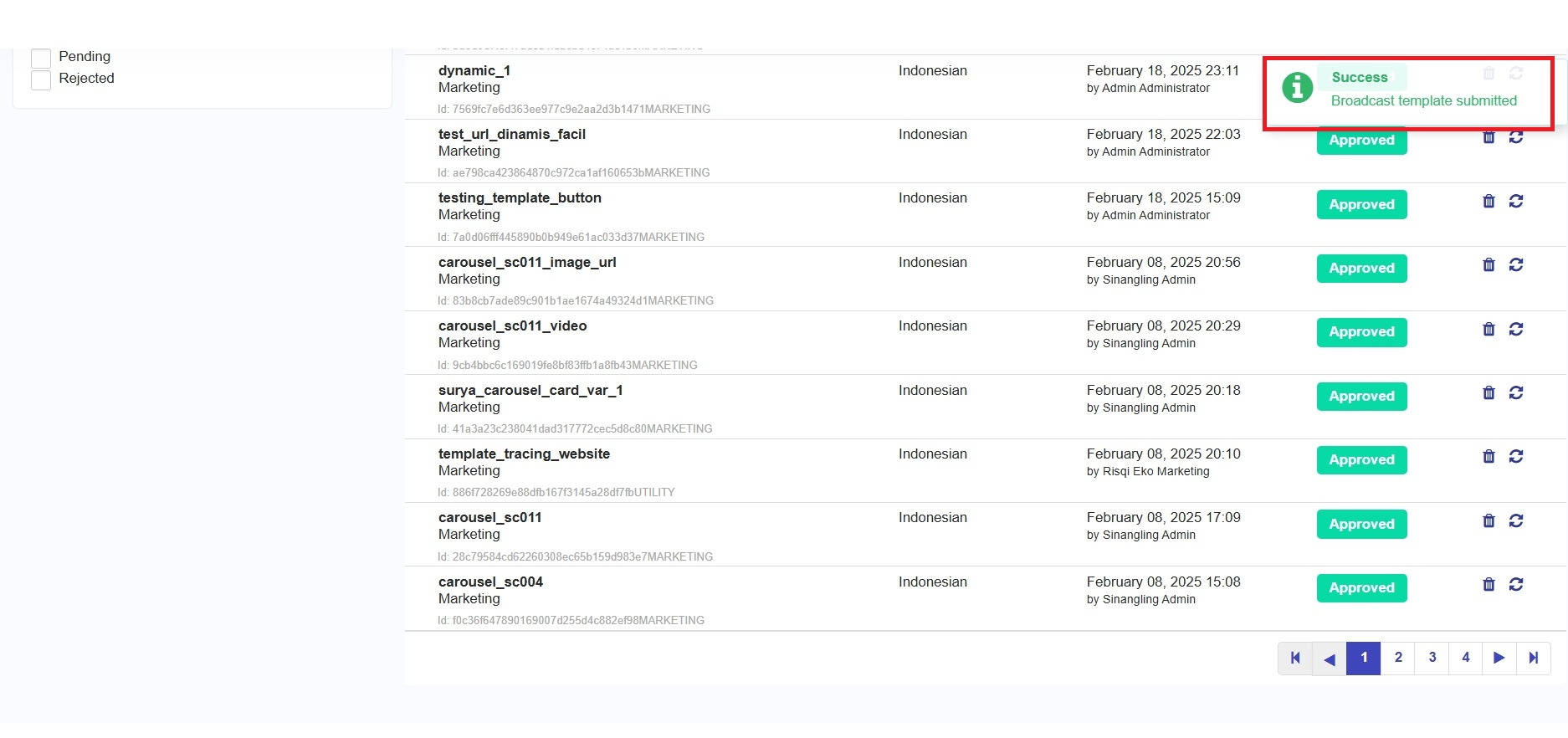Delete the carousel_sc011_image_url template
The width and height of the screenshot is (1568, 738).
(1489, 265)
